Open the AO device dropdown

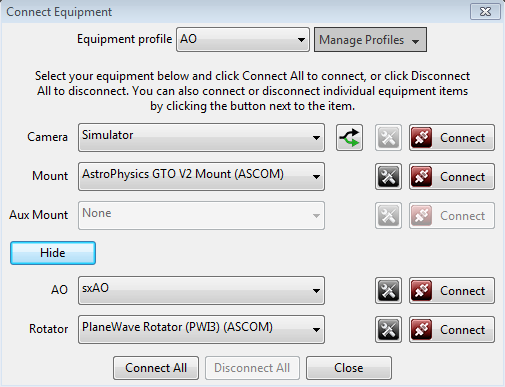201,291
